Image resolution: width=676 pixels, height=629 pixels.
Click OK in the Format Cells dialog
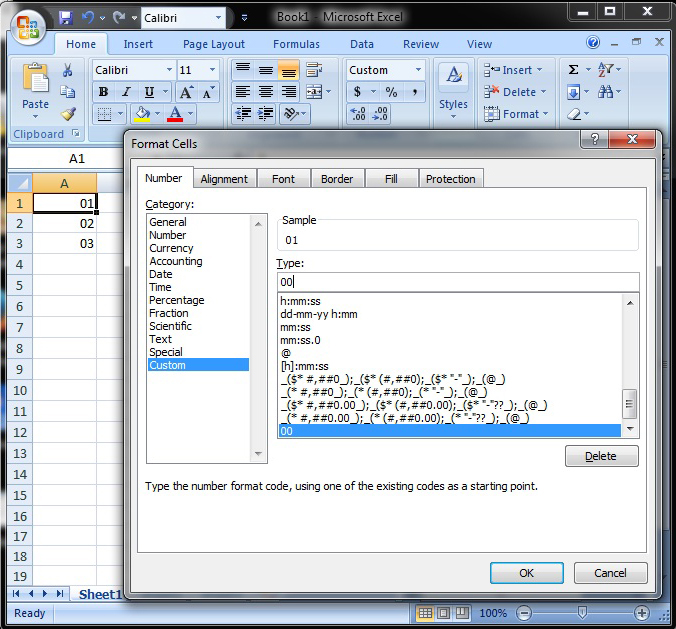click(x=526, y=573)
